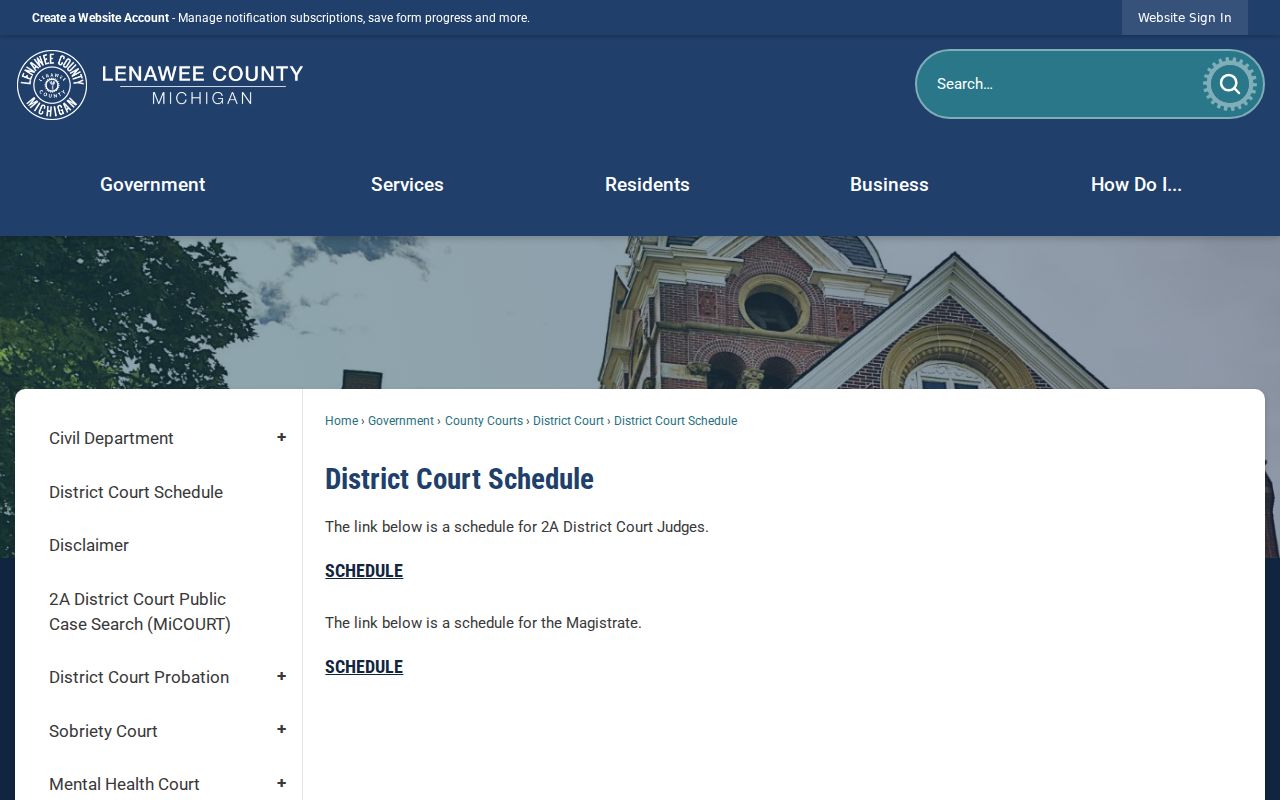Click the Magistrate schedule description text
Image resolution: width=1280 pixels, height=800 pixels.
pyautogui.click(x=483, y=623)
